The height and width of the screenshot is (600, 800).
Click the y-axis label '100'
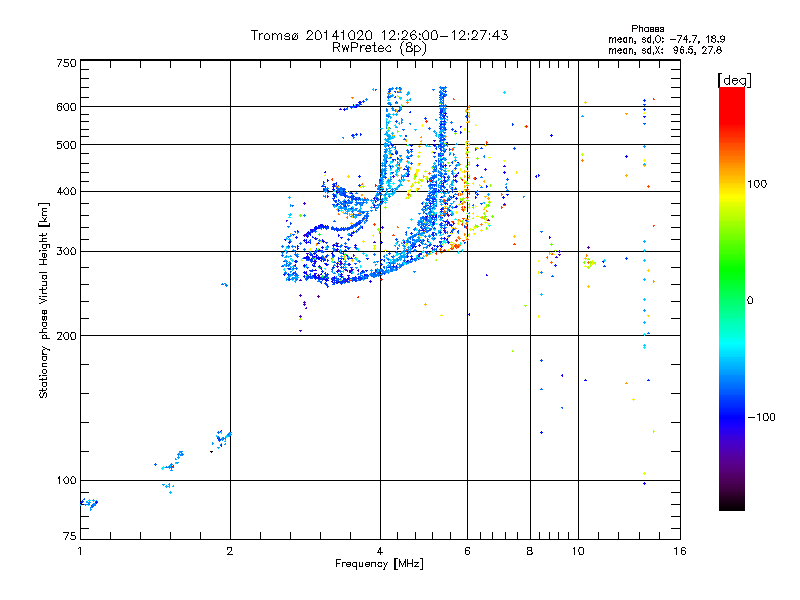point(66,481)
